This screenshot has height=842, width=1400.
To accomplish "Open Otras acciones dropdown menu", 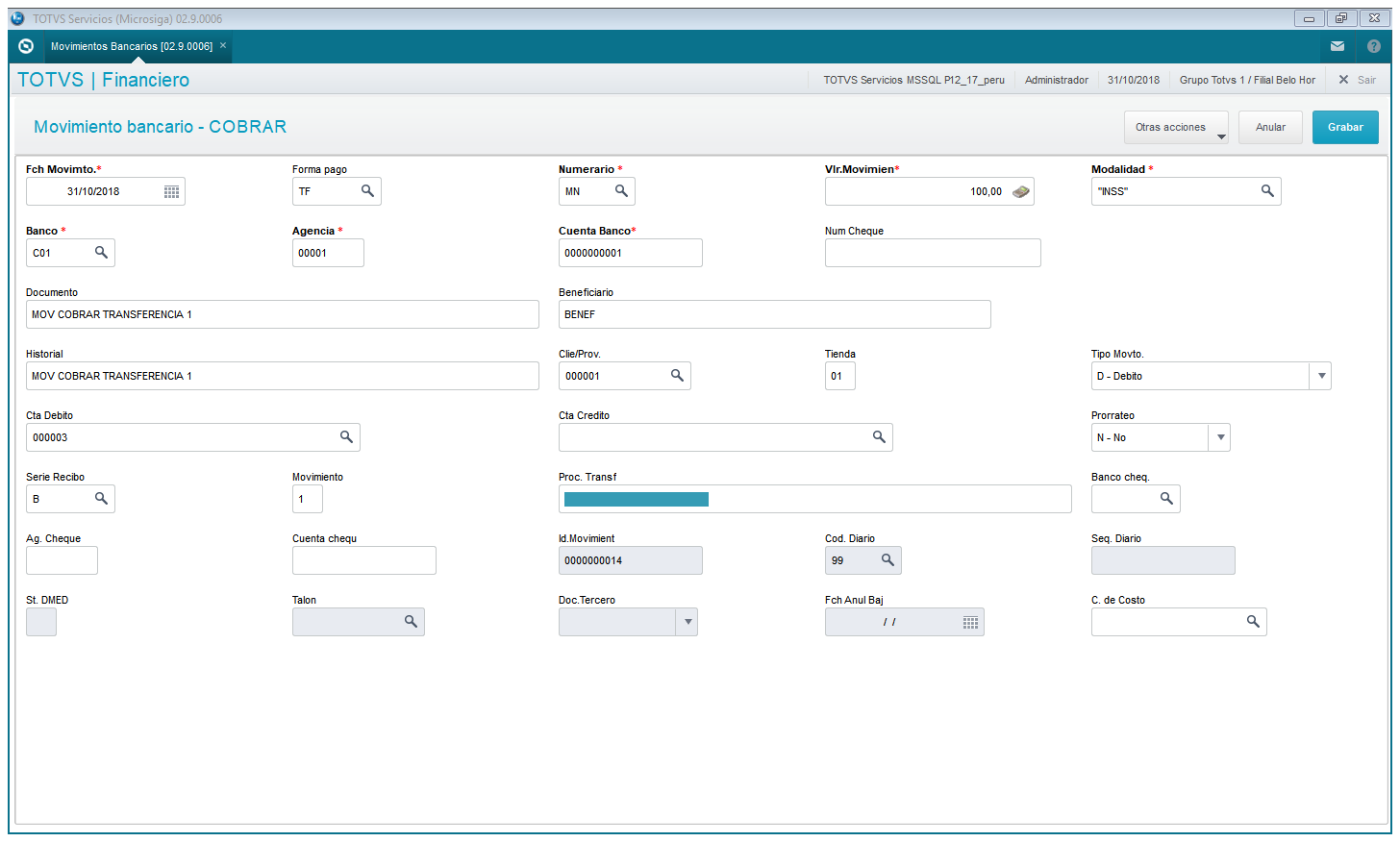I will click(1176, 127).
